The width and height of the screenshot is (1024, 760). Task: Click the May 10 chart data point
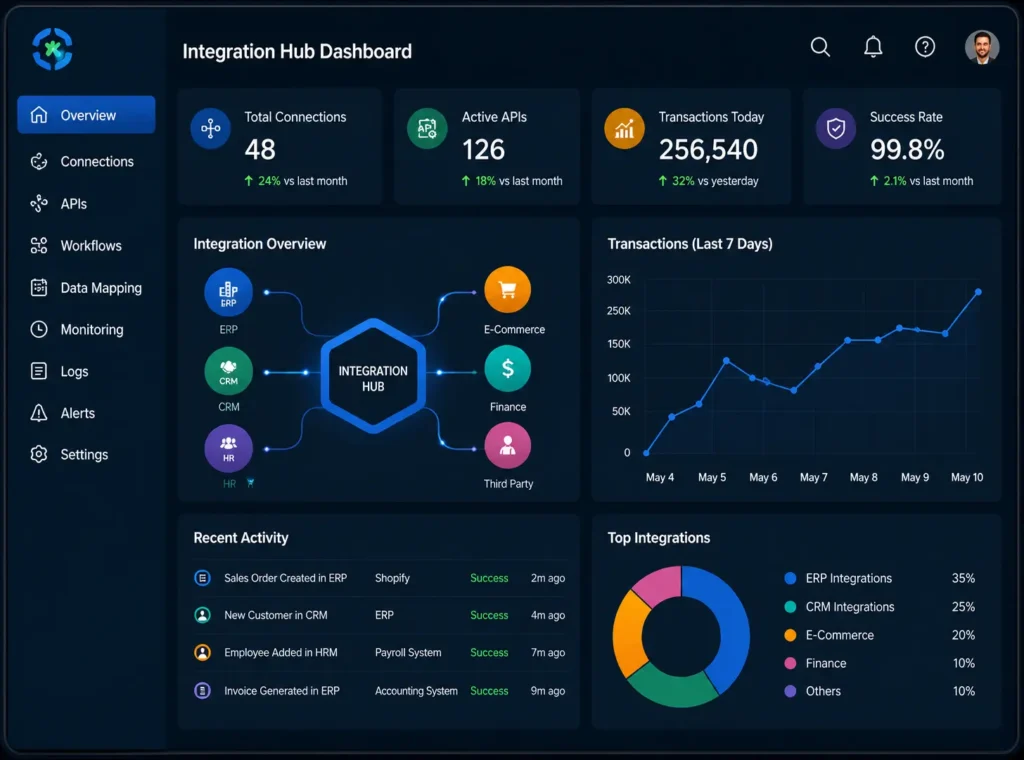point(978,292)
